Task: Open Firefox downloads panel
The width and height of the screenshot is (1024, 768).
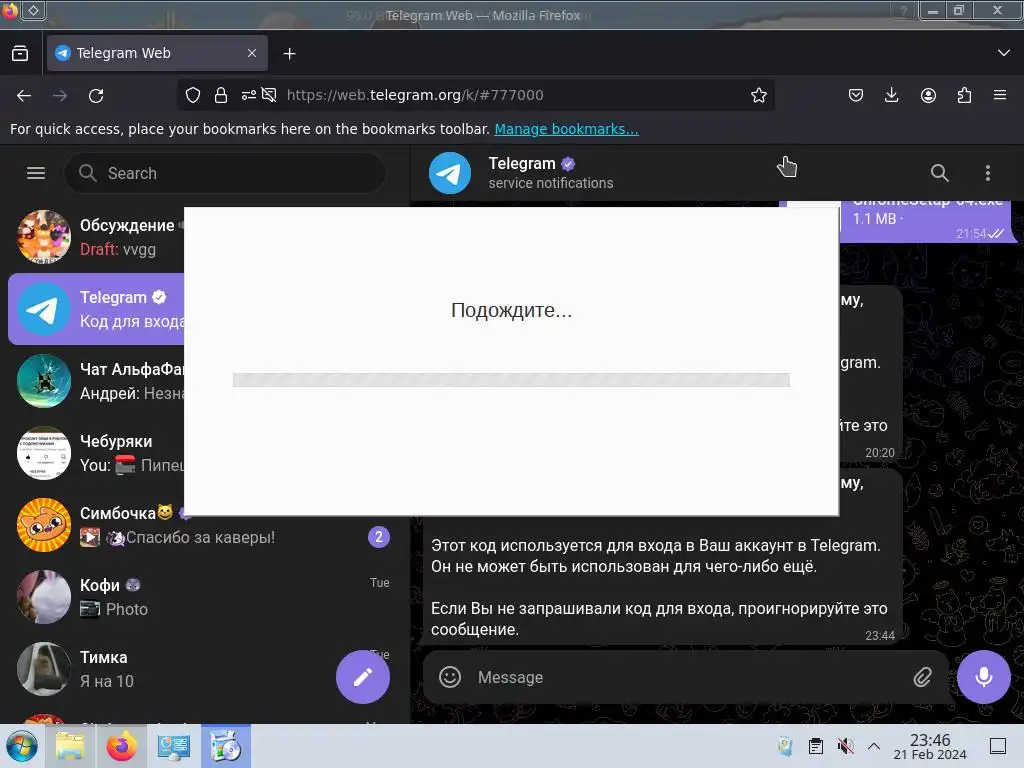Action: coord(891,95)
